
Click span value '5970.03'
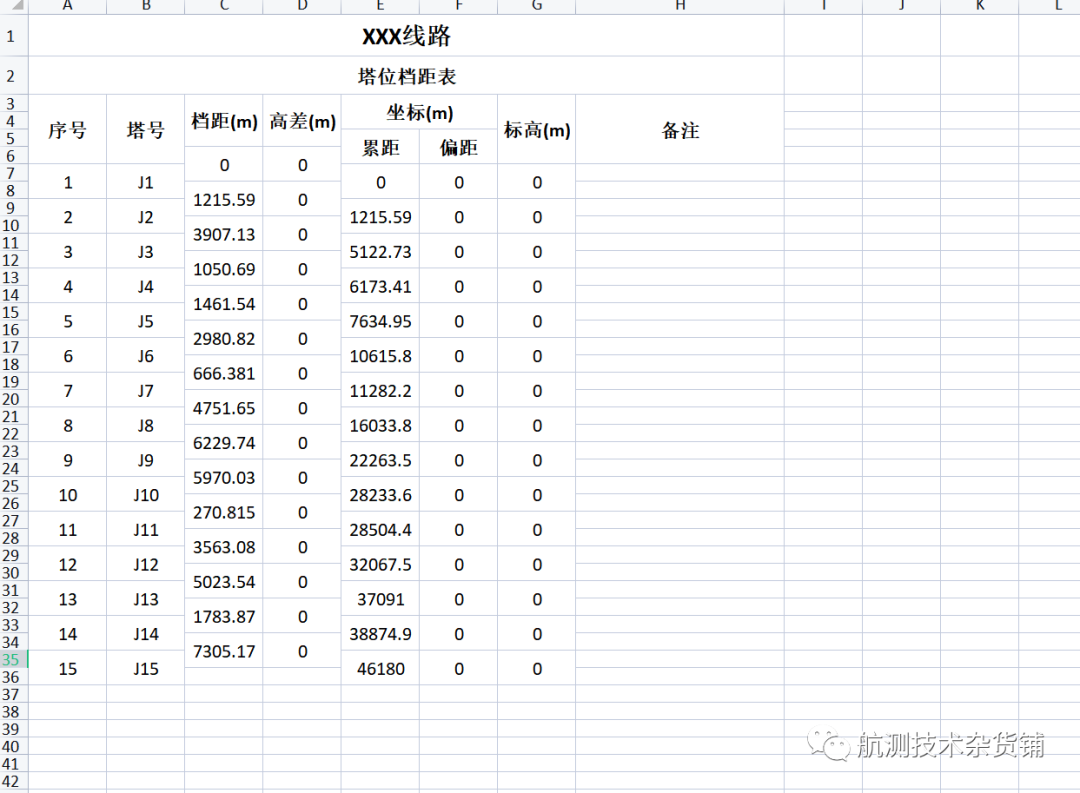(x=224, y=477)
